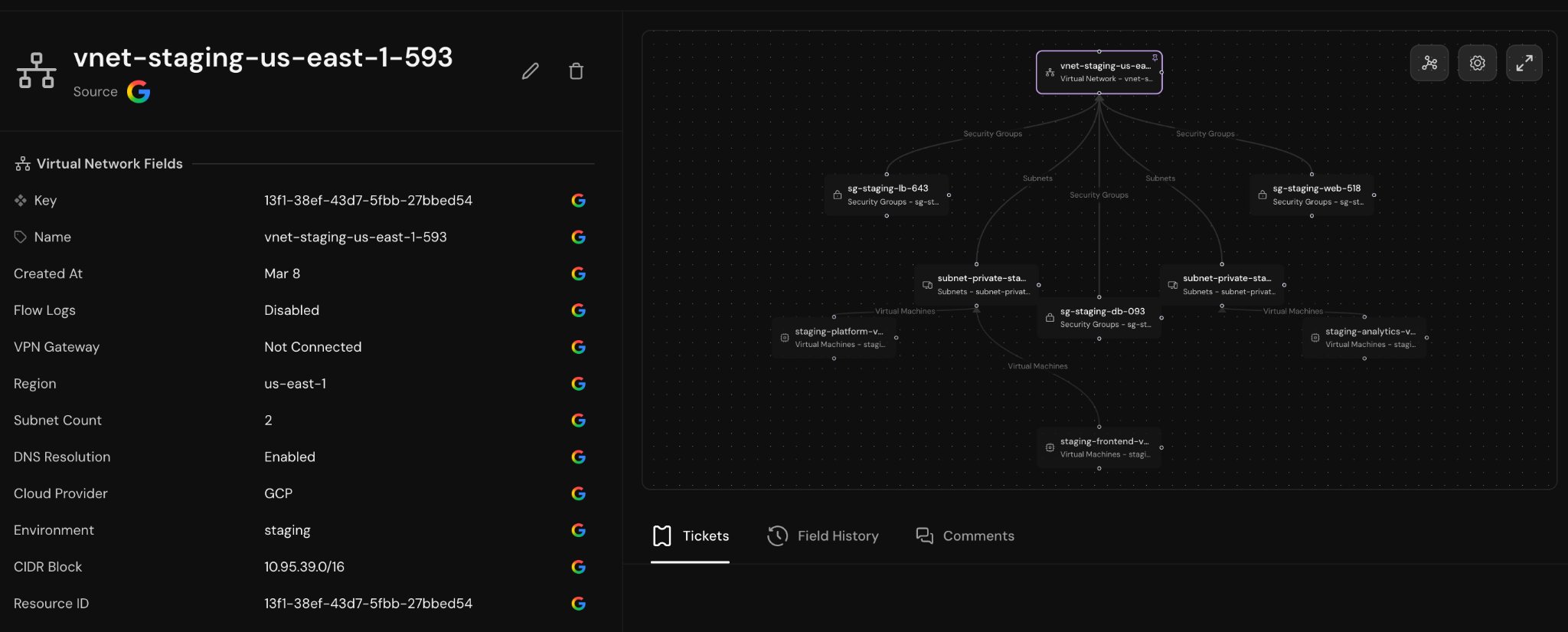
Task: Select sg-staging-web-518 graph node
Action: pyautogui.click(x=1312, y=195)
